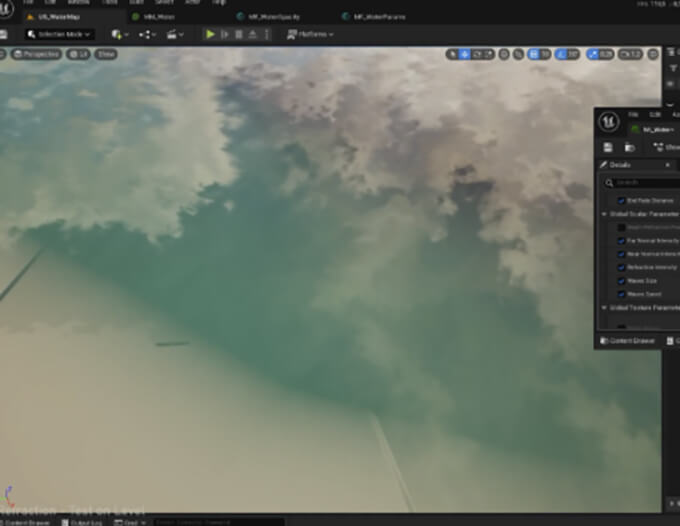Screen dimensions: 680x526
Task: Click the Perspective viewport button
Action: click(x=40, y=54)
